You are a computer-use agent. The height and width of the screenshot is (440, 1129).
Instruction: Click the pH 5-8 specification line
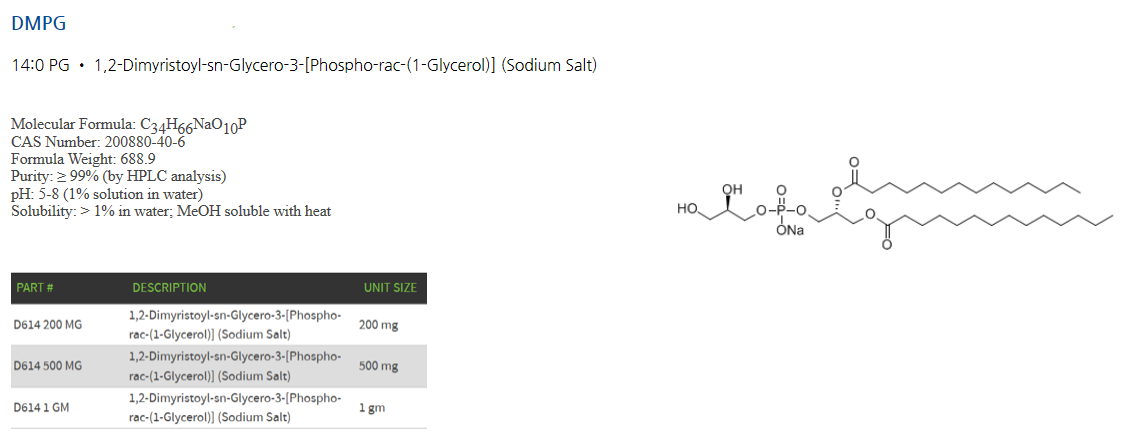coord(107,194)
